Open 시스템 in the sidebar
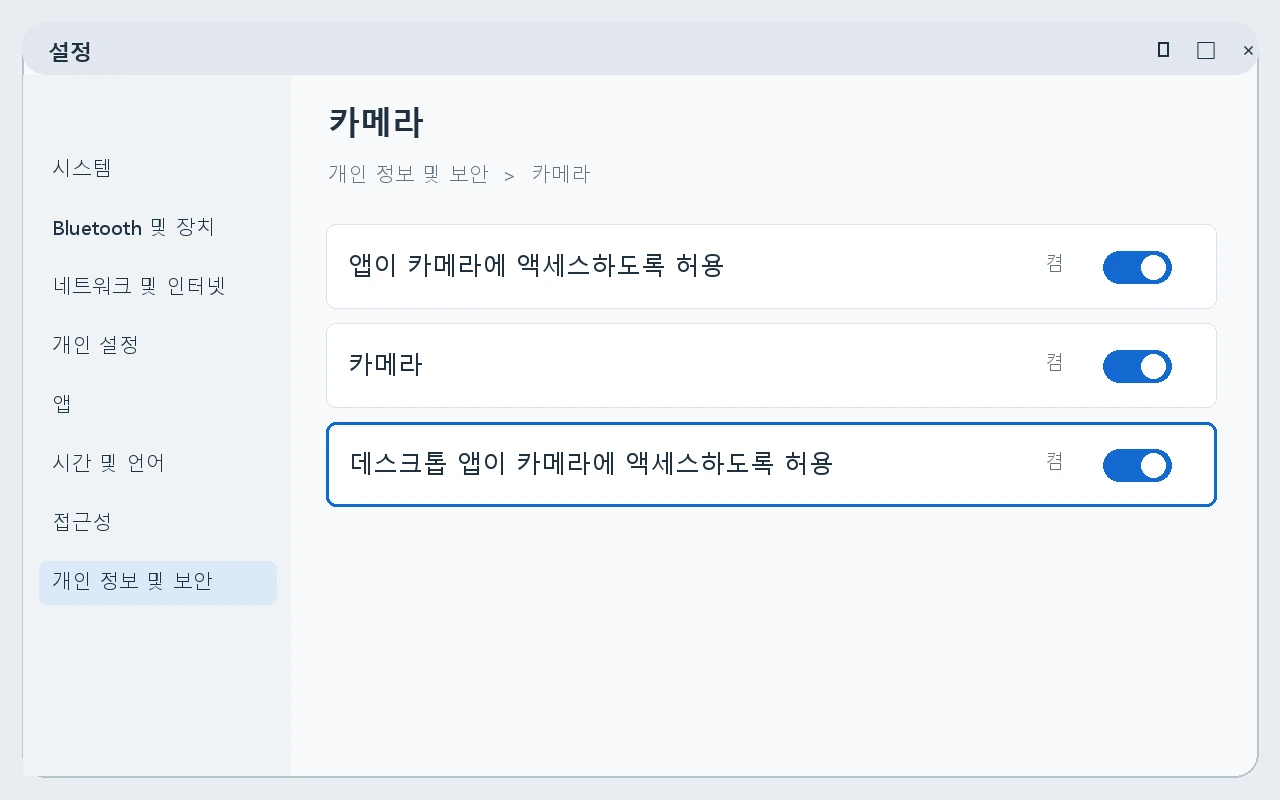The height and width of the screenshot is (800, 1280). [158, 168]
